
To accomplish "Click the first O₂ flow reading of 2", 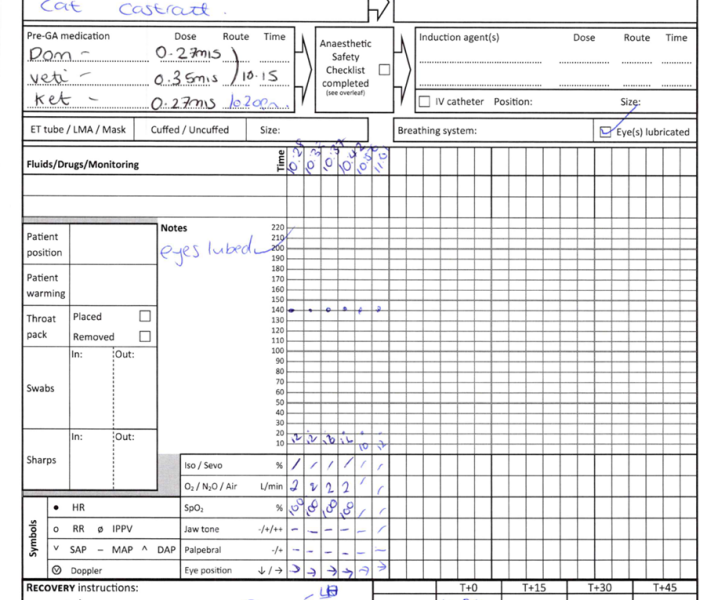I will tap(295, 485).
